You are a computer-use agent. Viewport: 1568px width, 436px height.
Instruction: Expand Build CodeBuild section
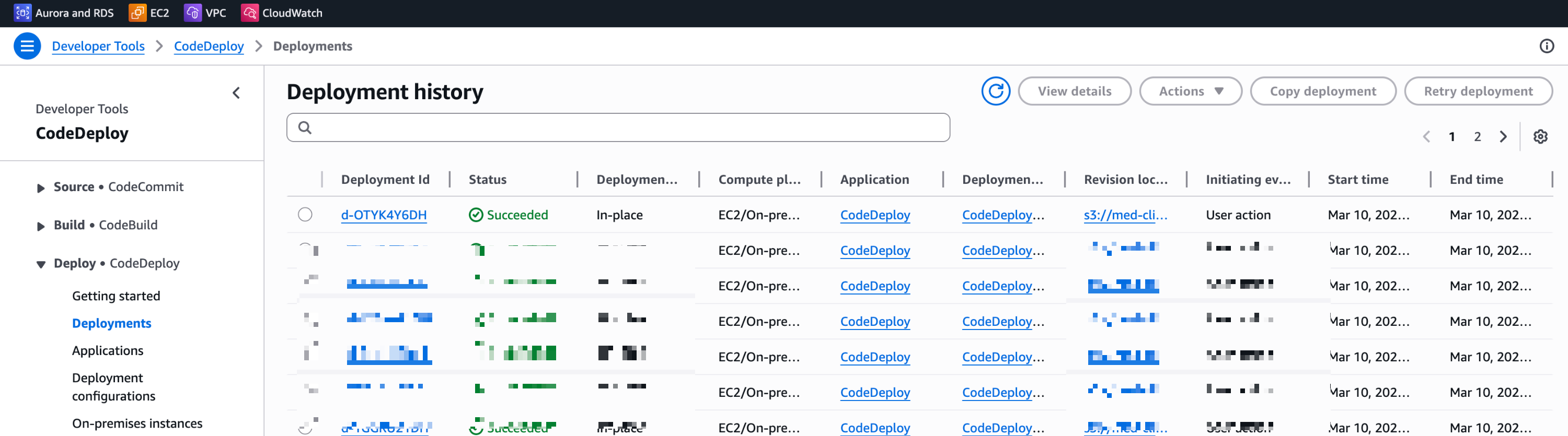pos(40,226)
